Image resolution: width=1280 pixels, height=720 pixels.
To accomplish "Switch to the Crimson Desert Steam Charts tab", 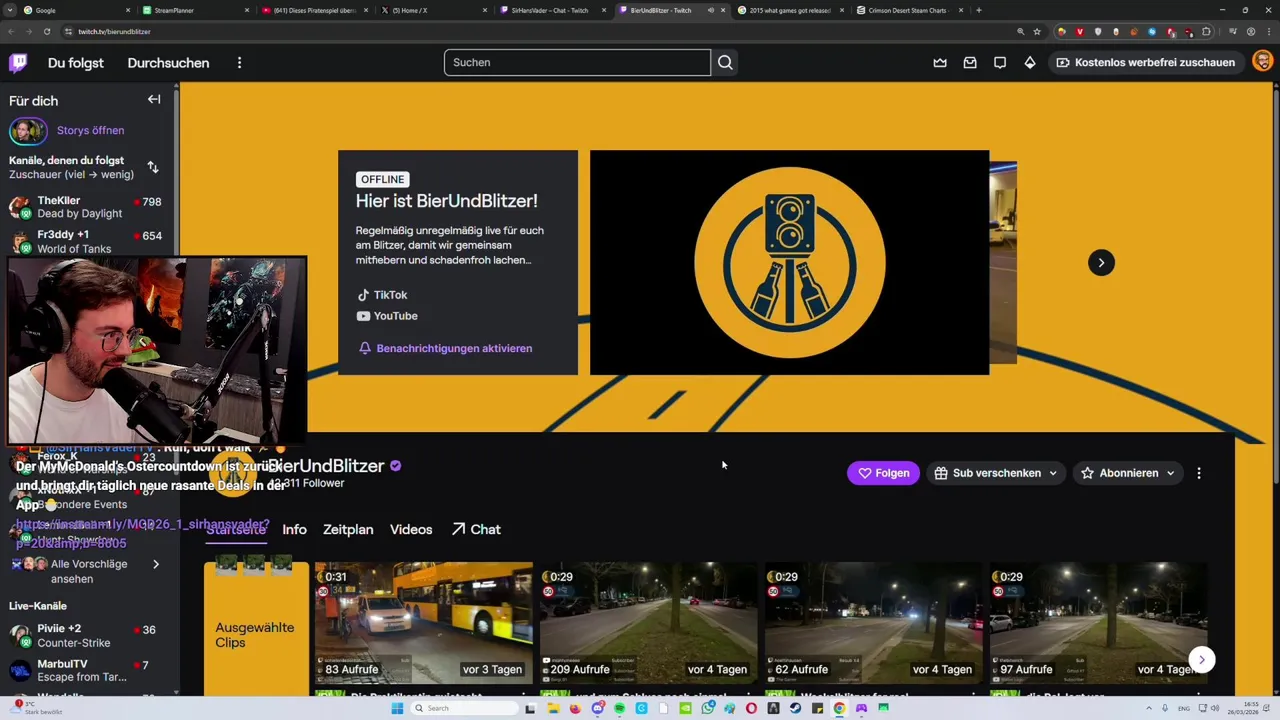I will pyautogui.click(x=908, y=10).
